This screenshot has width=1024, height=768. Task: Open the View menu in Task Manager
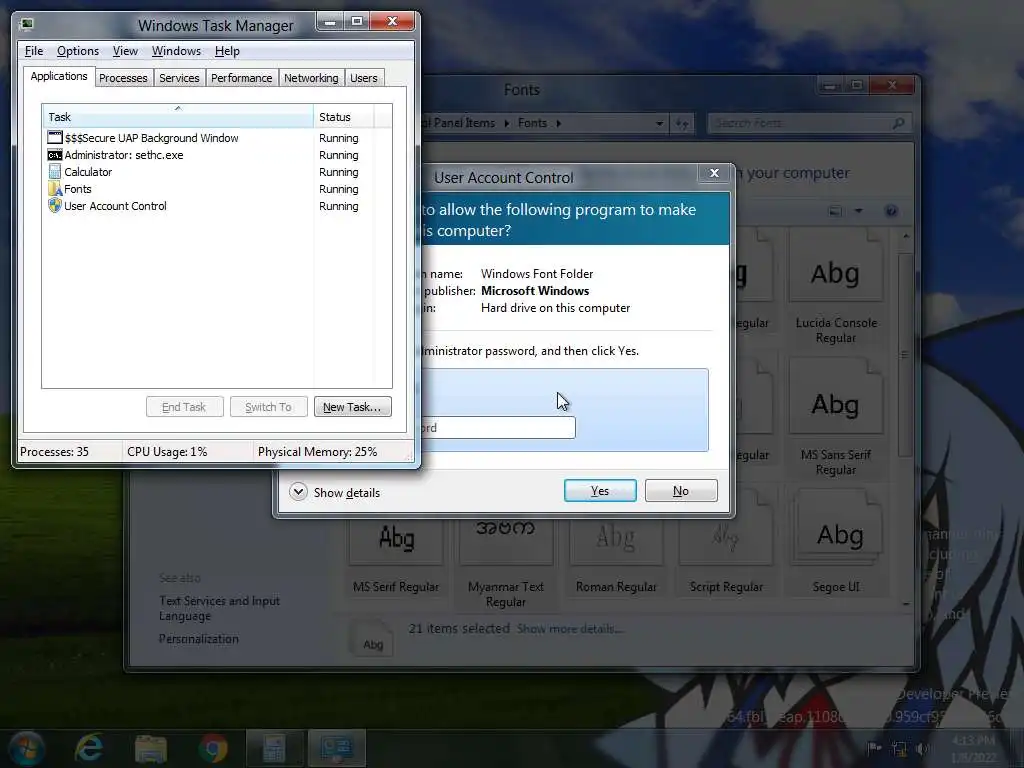tap(125, 51)
